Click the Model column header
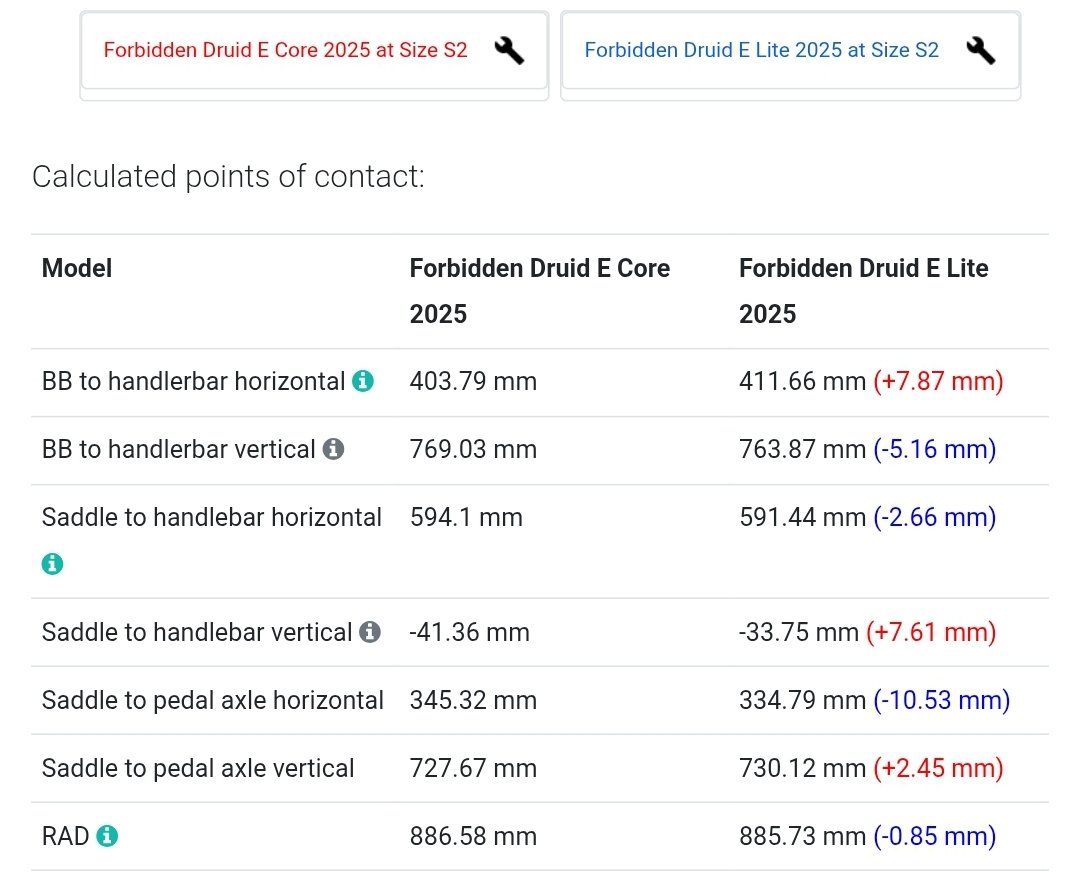Screen dimensions: 1080x872 tap(76, 268)
